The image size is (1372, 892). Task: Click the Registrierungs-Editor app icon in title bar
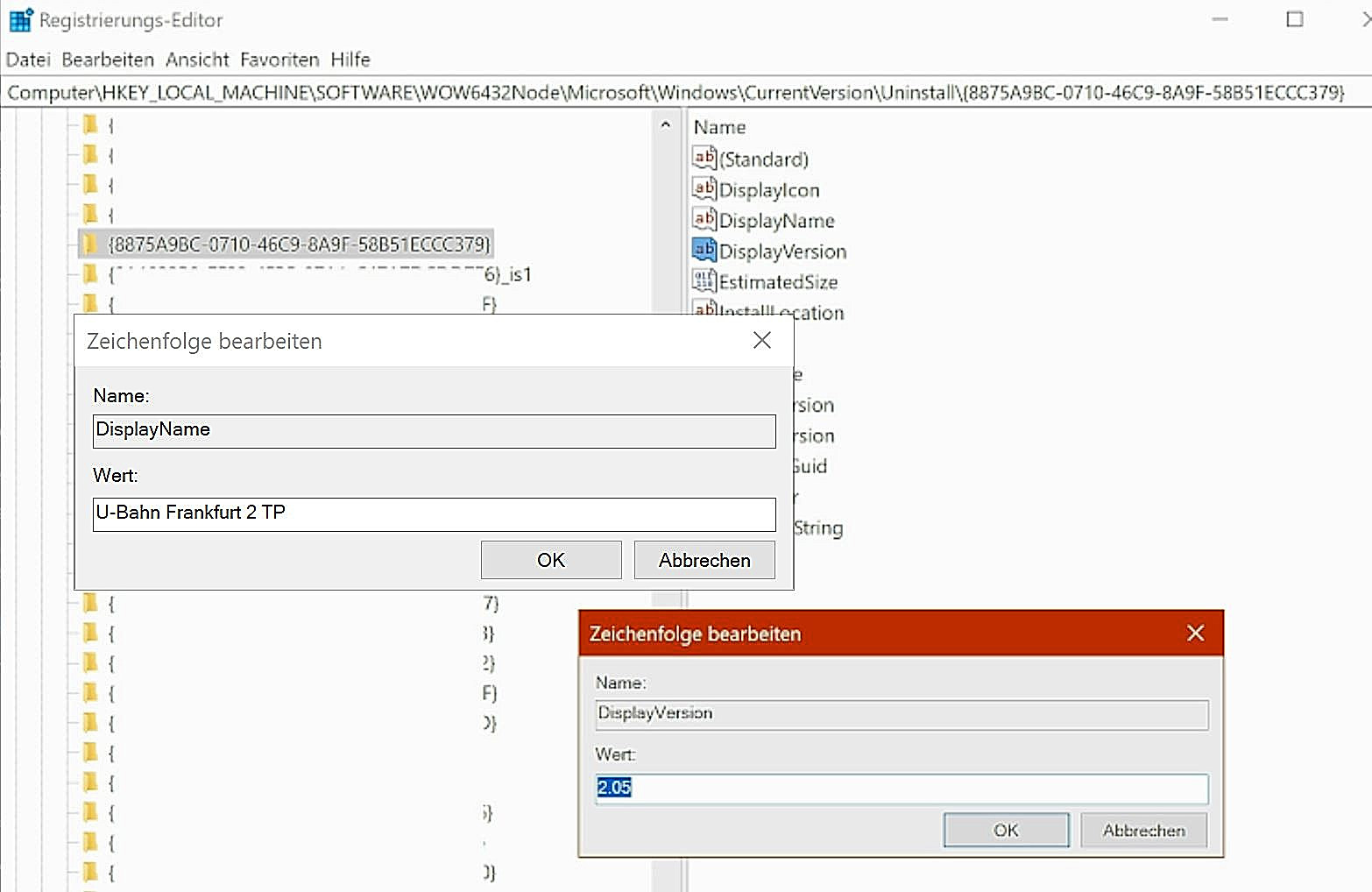[x=20, y=19]
